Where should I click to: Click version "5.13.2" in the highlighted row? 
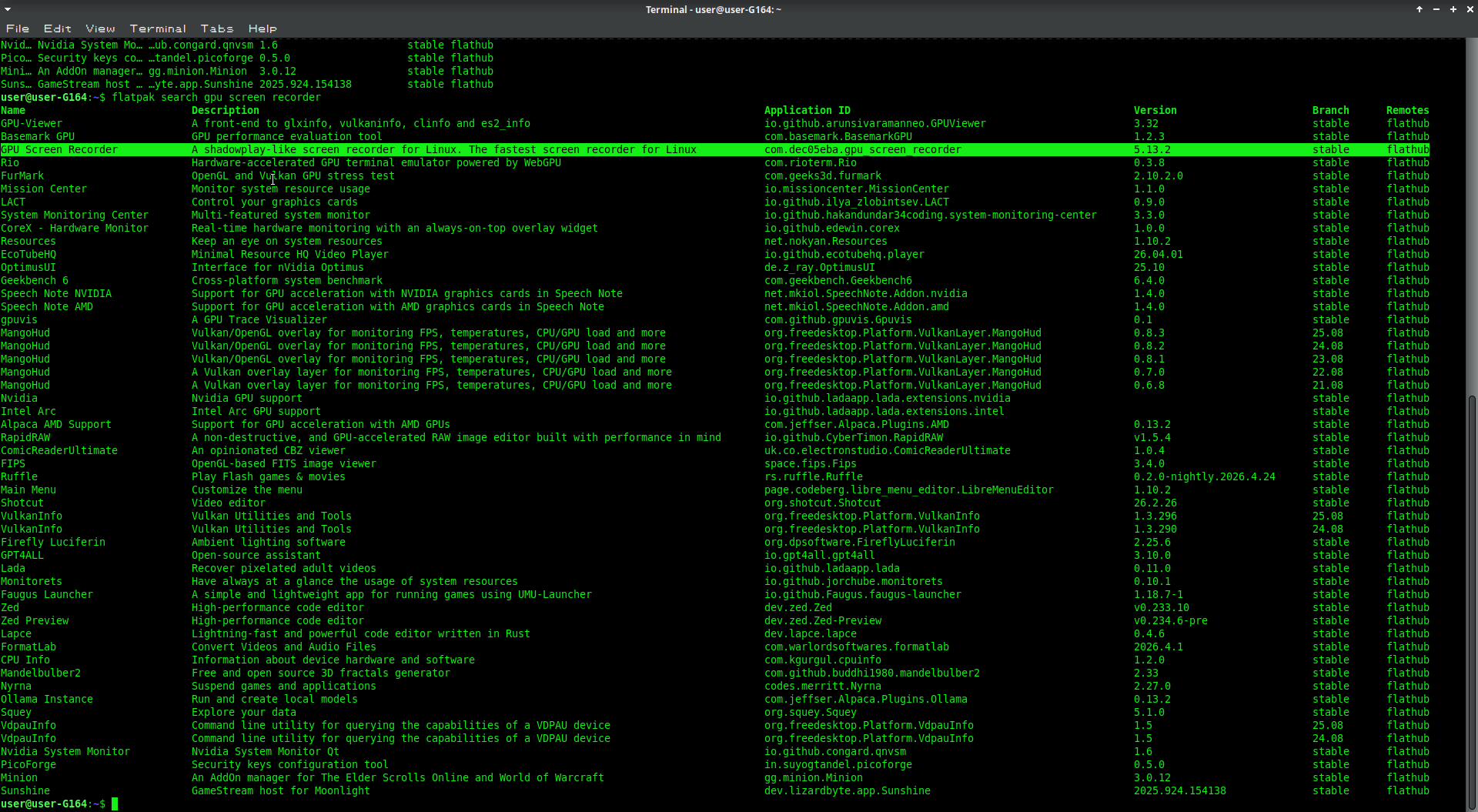pos(1152,150)
